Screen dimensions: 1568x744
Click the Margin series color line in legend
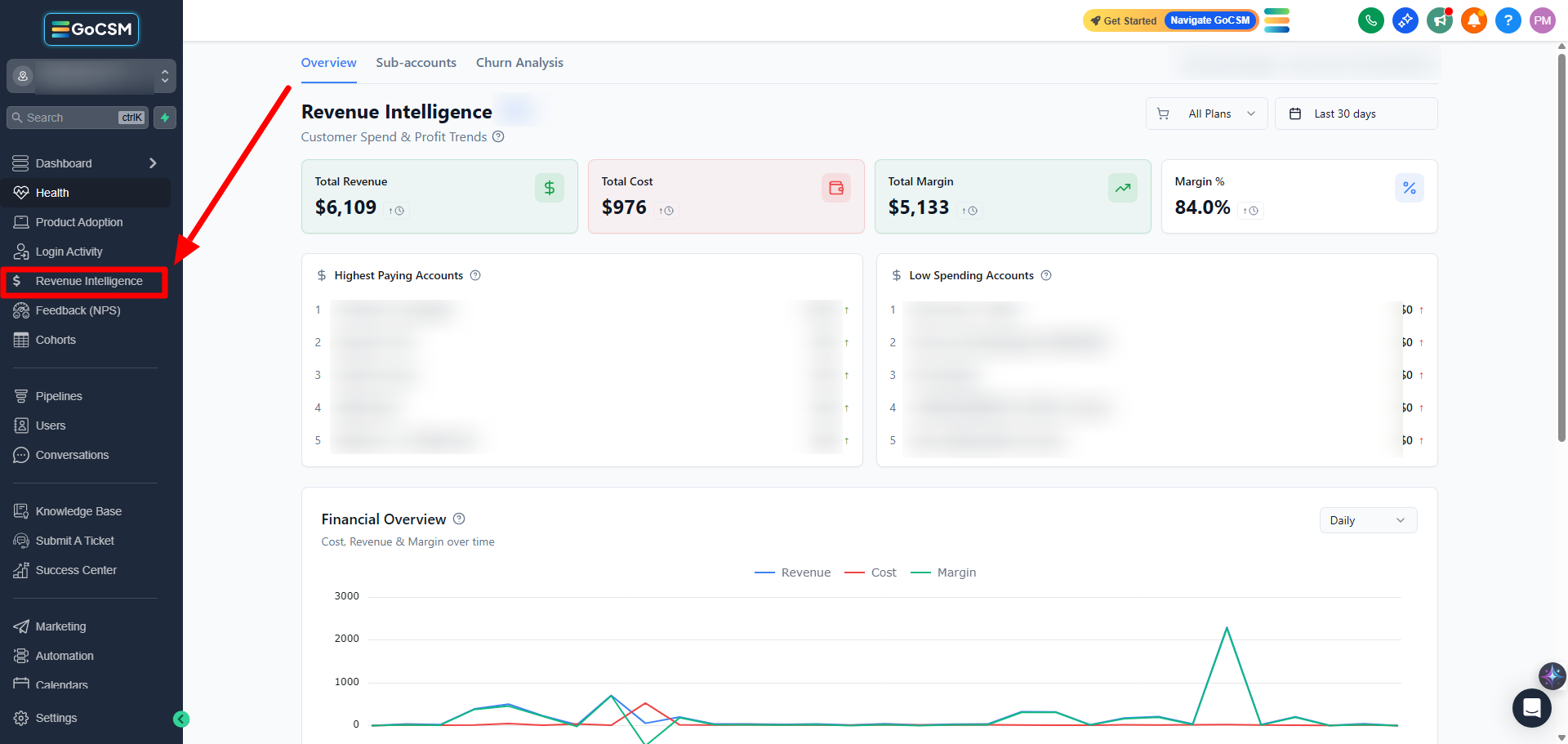[920, 572]
